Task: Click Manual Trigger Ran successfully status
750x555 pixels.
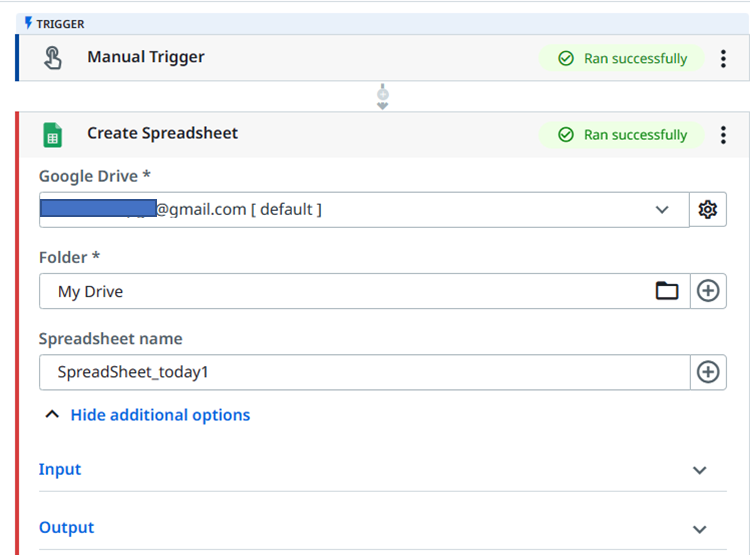Action: tap(623, 59)
